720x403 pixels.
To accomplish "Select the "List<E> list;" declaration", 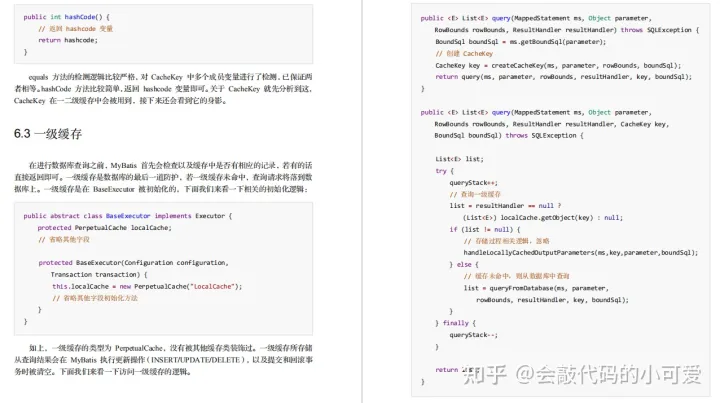I will click(459, 159).
